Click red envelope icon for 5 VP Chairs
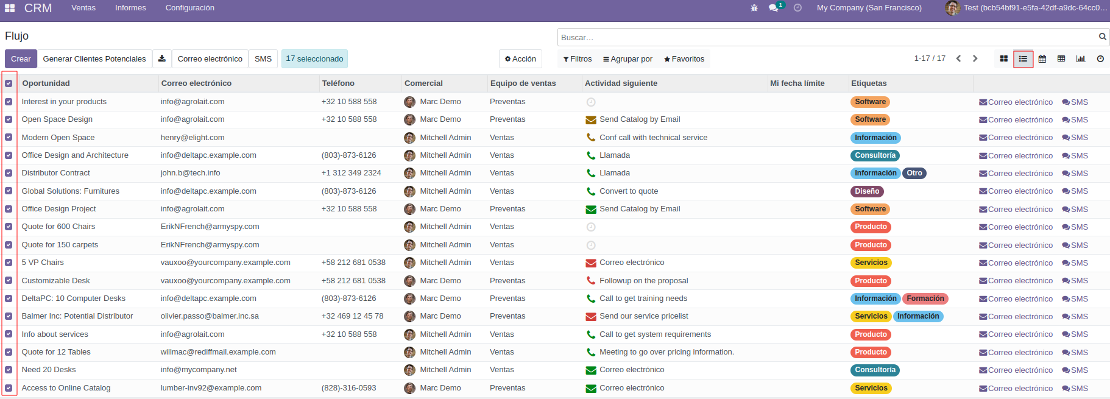Screen dimensions: 1110x399 [590, 262]
